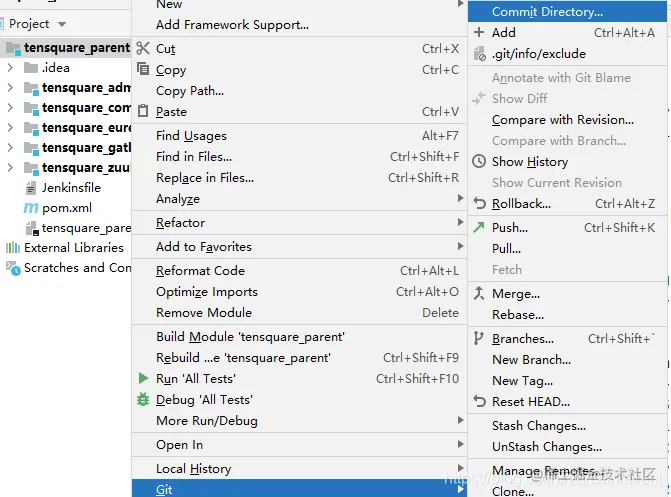Click the tensquare_parent root folder icon

click(x=14, y=48)
